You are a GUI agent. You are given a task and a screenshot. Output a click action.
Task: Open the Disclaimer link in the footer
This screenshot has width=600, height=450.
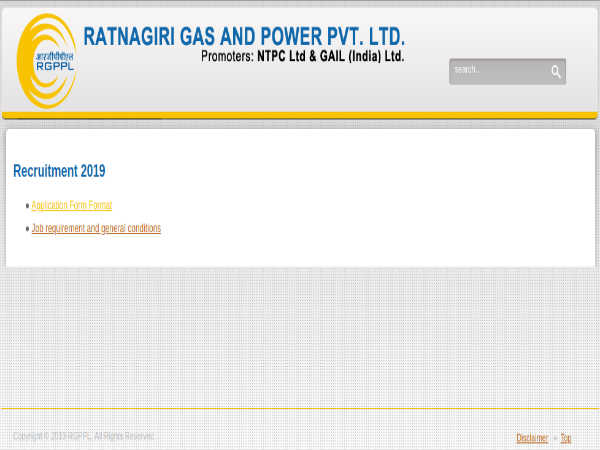[x=532, y=438]
